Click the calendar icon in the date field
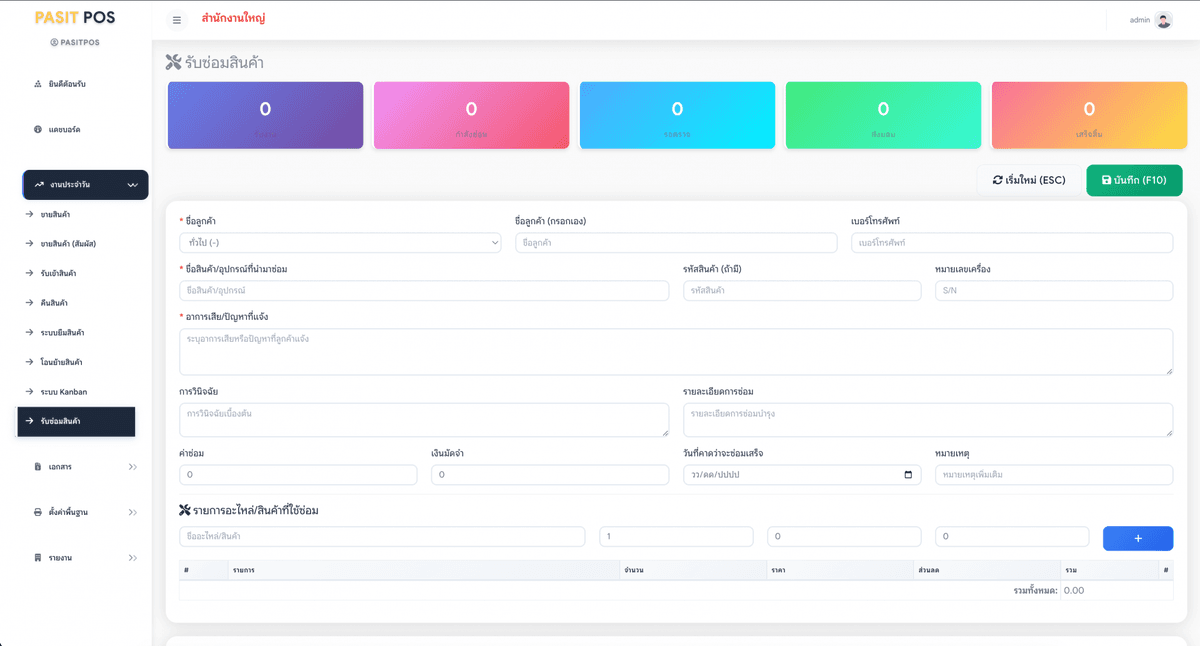This screenshot has width=1200, height=646. 908,475
